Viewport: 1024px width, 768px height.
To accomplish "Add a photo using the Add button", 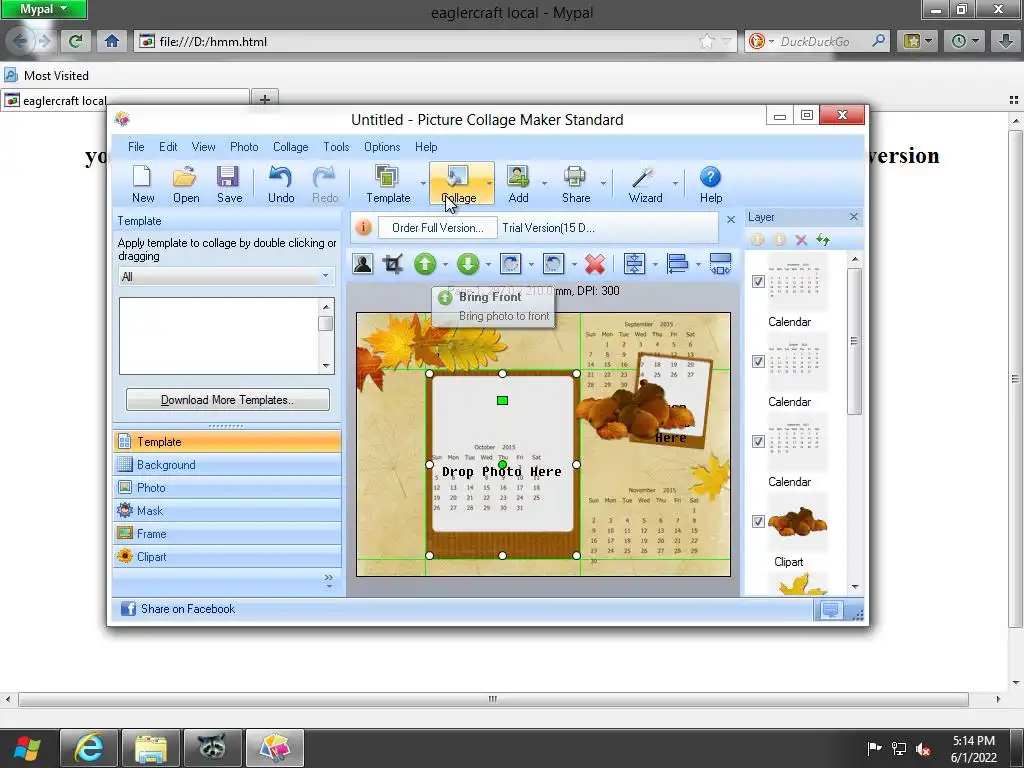I will pos(518,184).
